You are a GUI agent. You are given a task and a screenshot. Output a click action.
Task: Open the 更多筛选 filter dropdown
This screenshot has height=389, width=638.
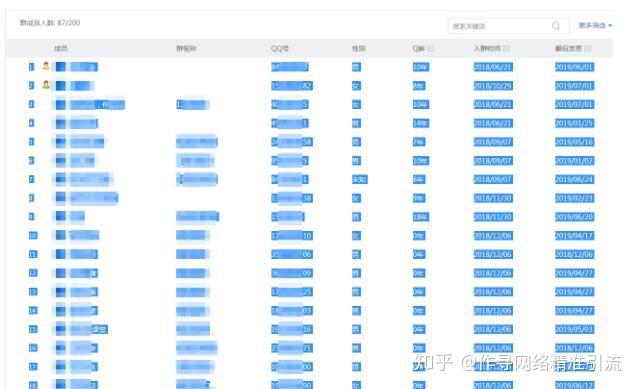595,26
